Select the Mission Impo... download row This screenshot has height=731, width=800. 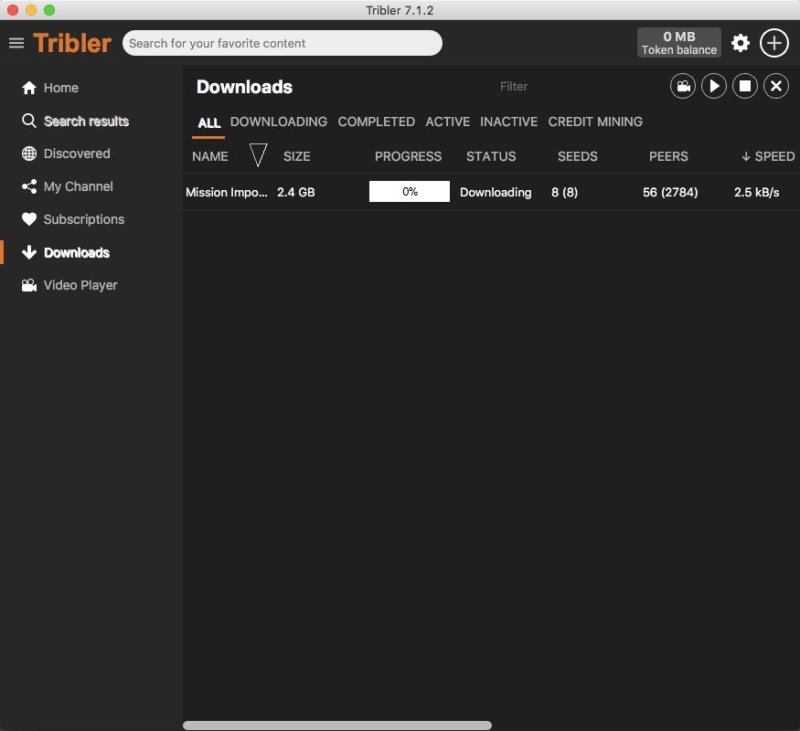tap(491, 192)
